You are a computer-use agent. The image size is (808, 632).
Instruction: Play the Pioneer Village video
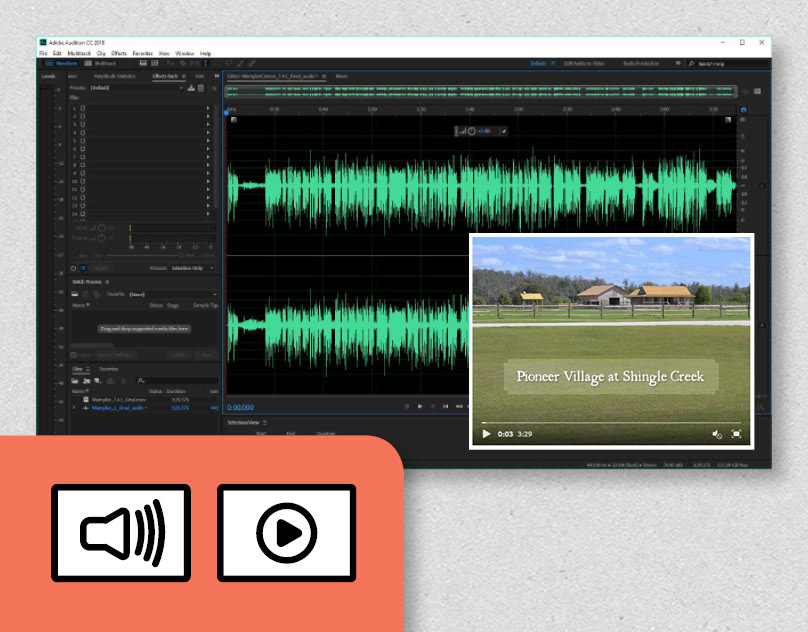[x=486, y=434]
